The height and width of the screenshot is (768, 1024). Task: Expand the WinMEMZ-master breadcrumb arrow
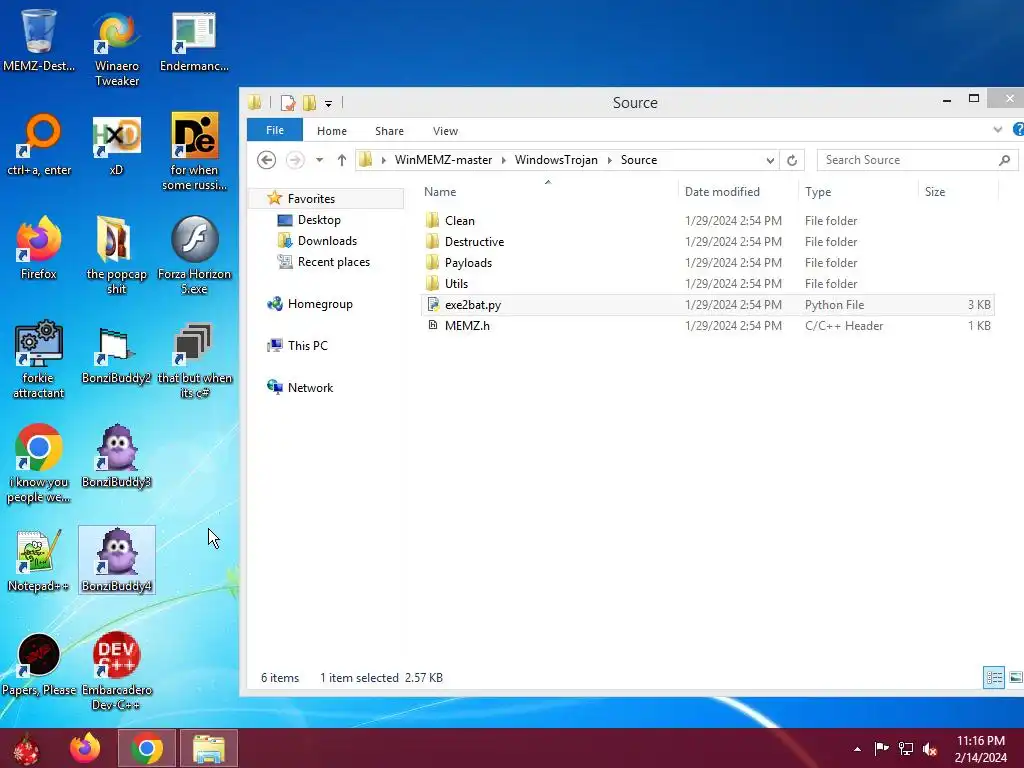504,160
